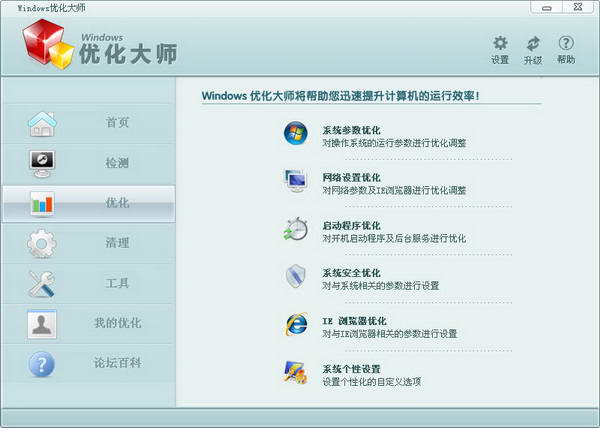Open the 设置 gear icon
Image resolution: width=600 pixels, height=428 pixels.
pos(500,43)
